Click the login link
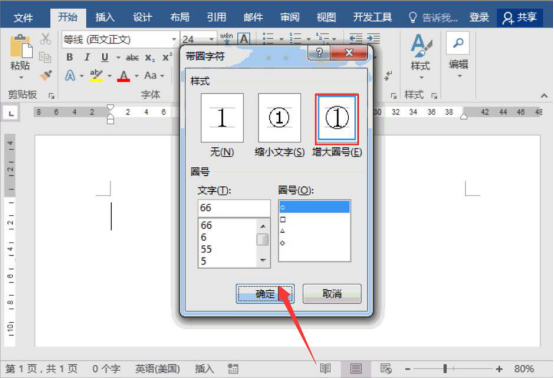 pyautogui.click(x=479, y=17)
